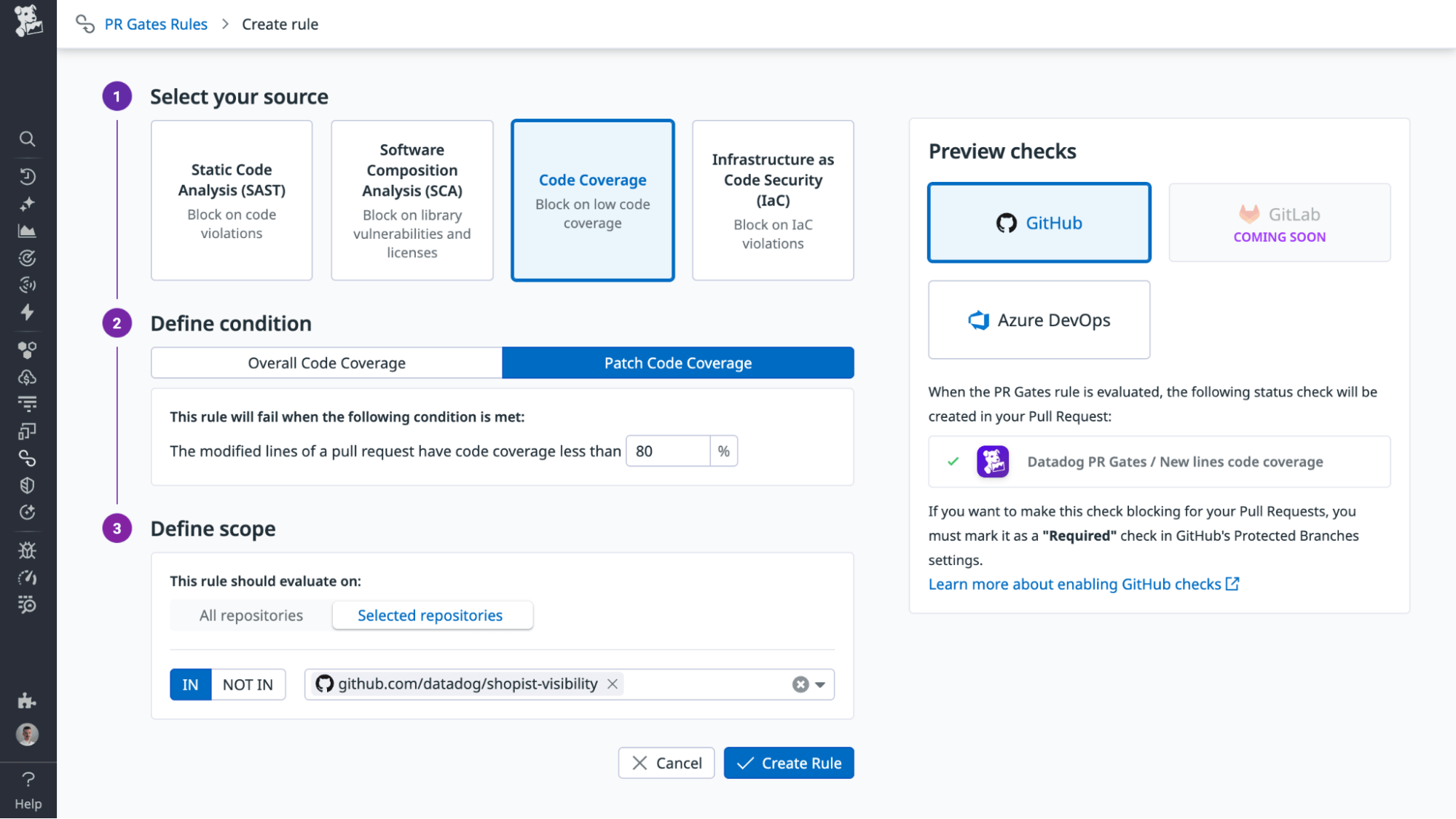The image size is (1456, 819).
Task: Click the Create Rule button
Action: [789, 762]
